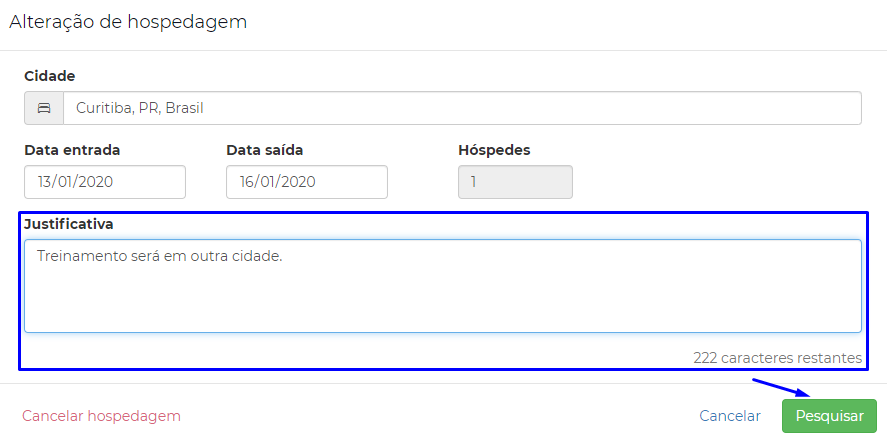Image resolution: width=887 pixels, height=442 pixels.
Task: Click the green Pesquisar button
Action: pyautogui.click(x=829, y=416)
